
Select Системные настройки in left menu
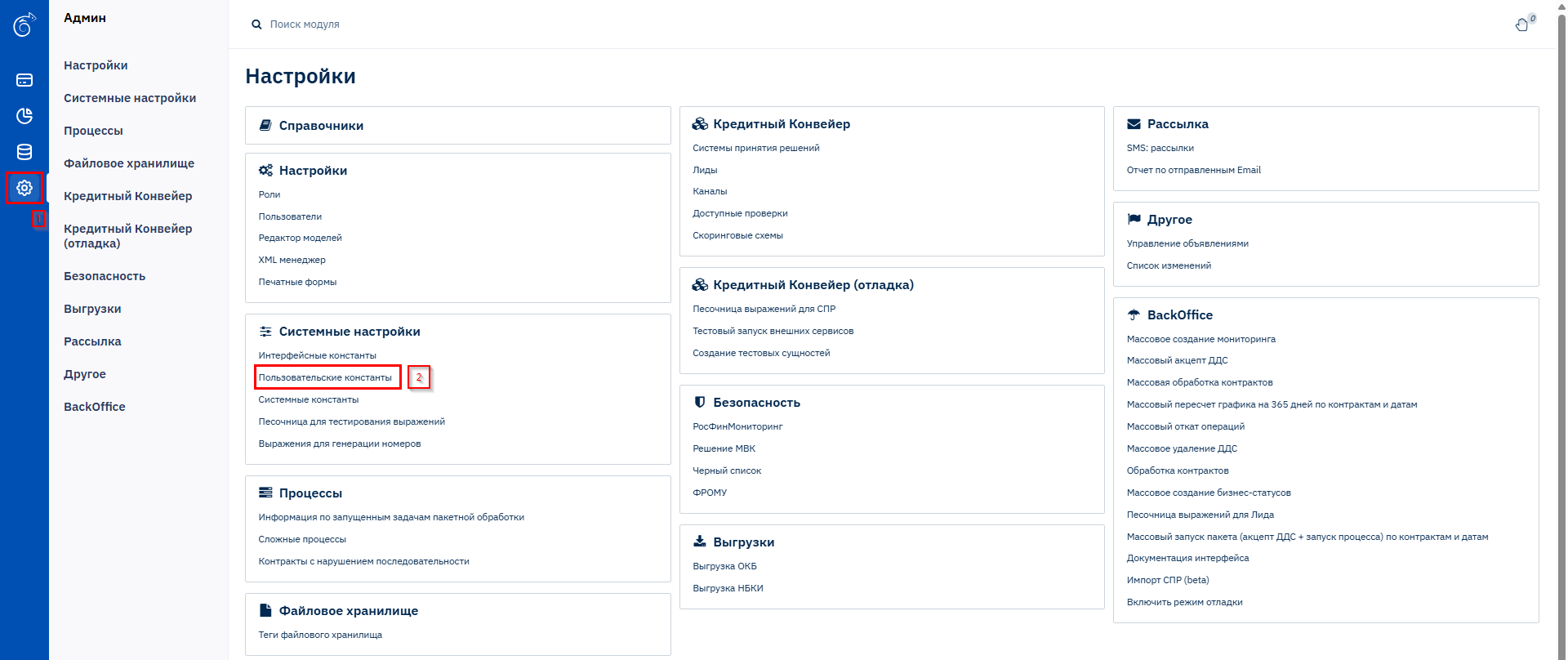(x=130, y=98)
